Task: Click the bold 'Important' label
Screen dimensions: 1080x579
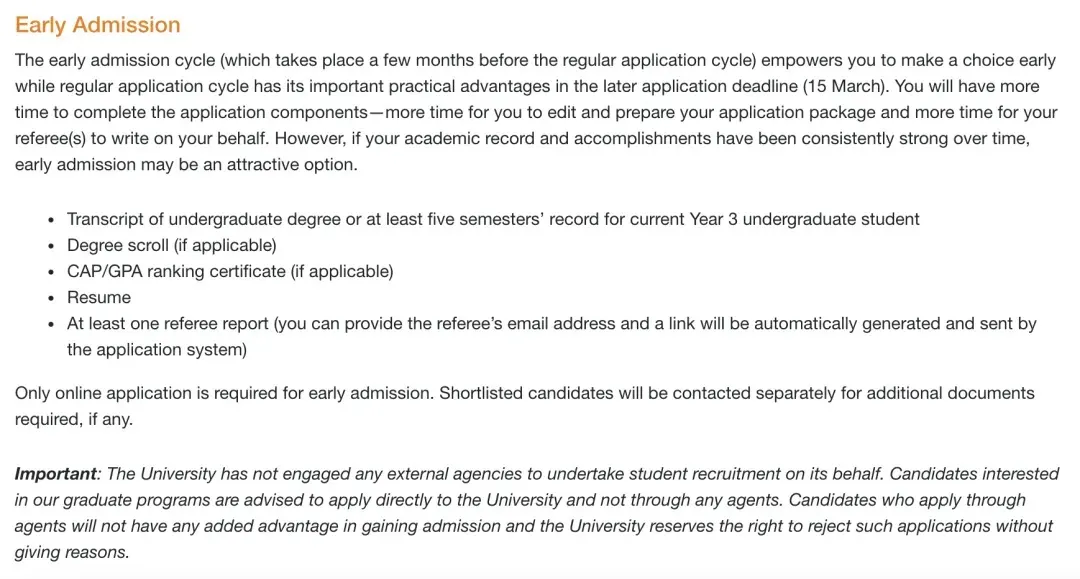Action: click(x=56, y=473)
